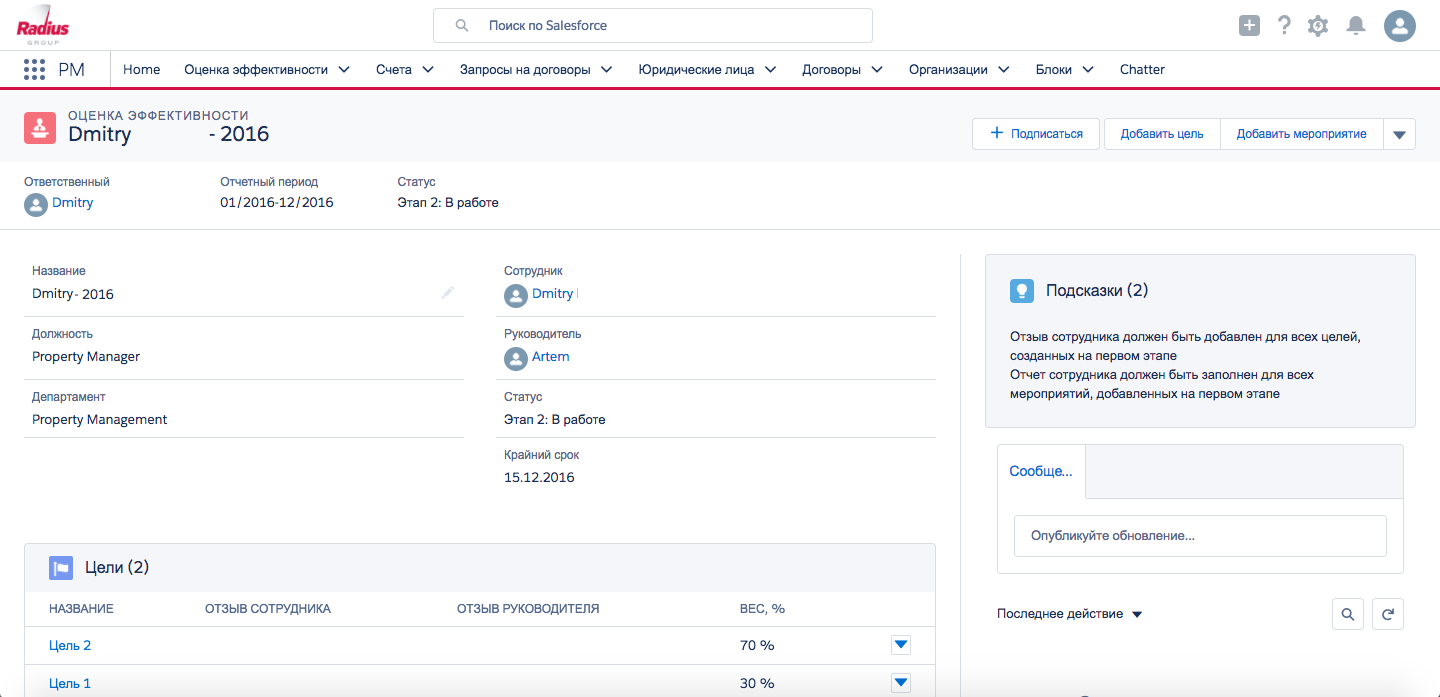Click the pencil icon to edit Название
The image size is (1440, 697).
(x=448, y=293)
